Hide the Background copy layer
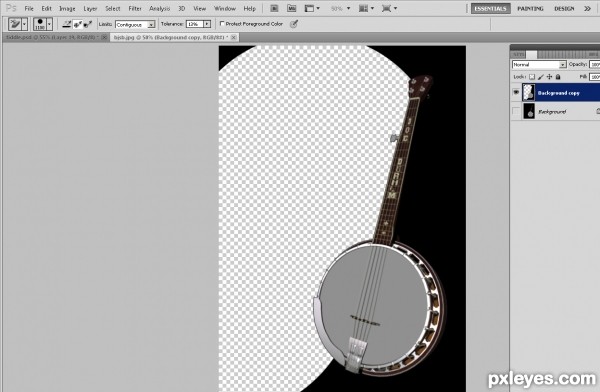The height and width of the screenshot is (392, 600). [x=516, y=92]
